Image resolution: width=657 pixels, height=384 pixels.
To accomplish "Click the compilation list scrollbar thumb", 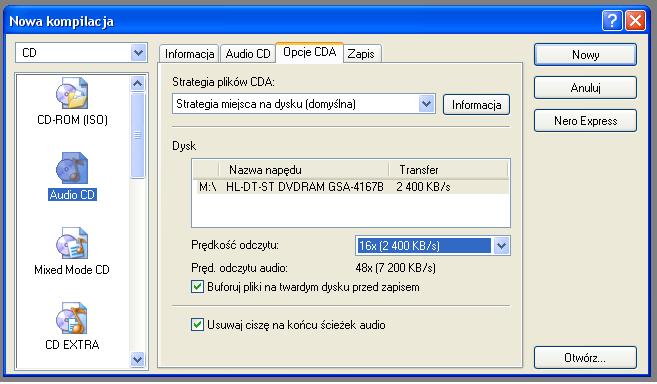I will coord(137,135).
